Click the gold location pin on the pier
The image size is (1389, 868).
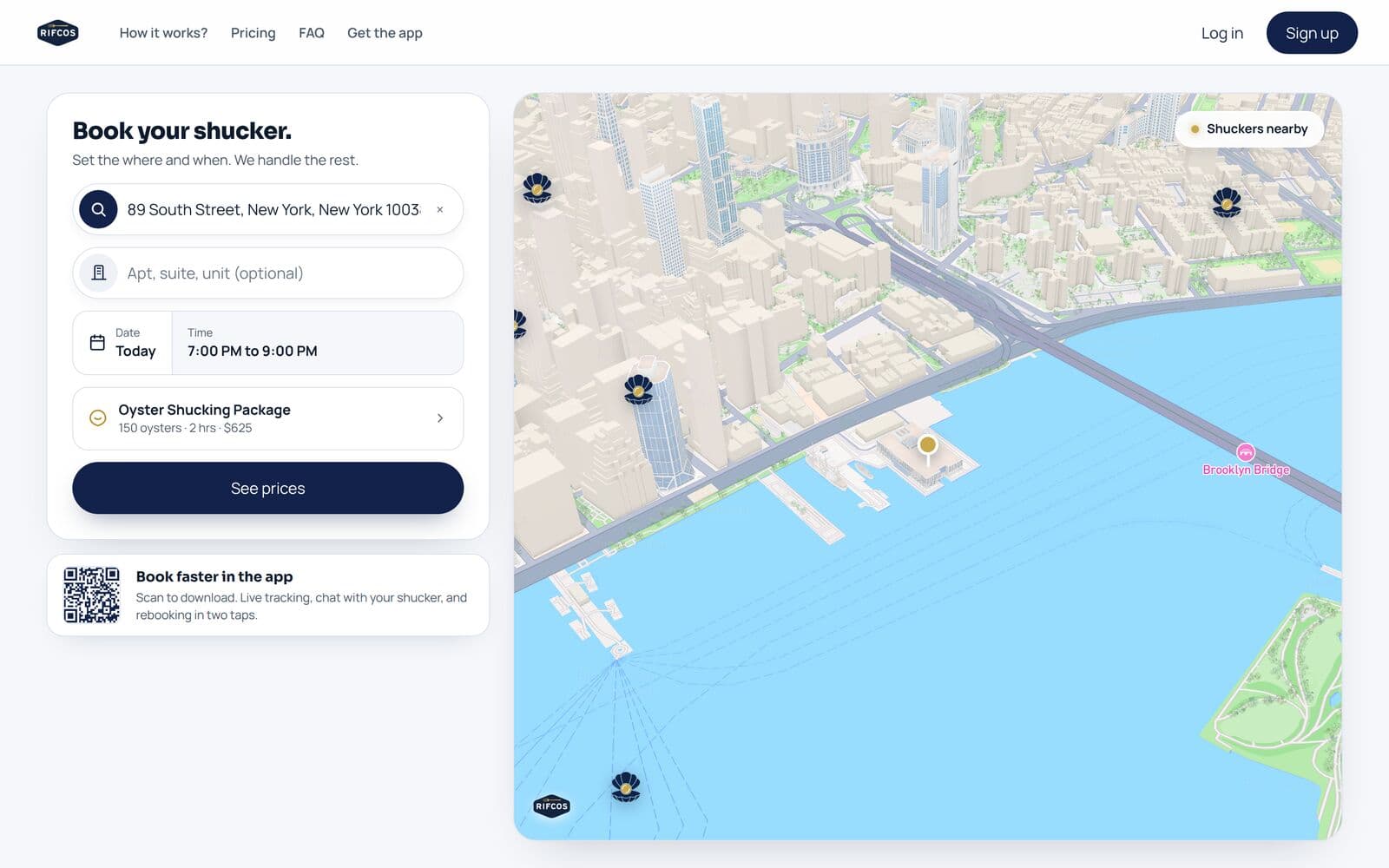point(927,447)
